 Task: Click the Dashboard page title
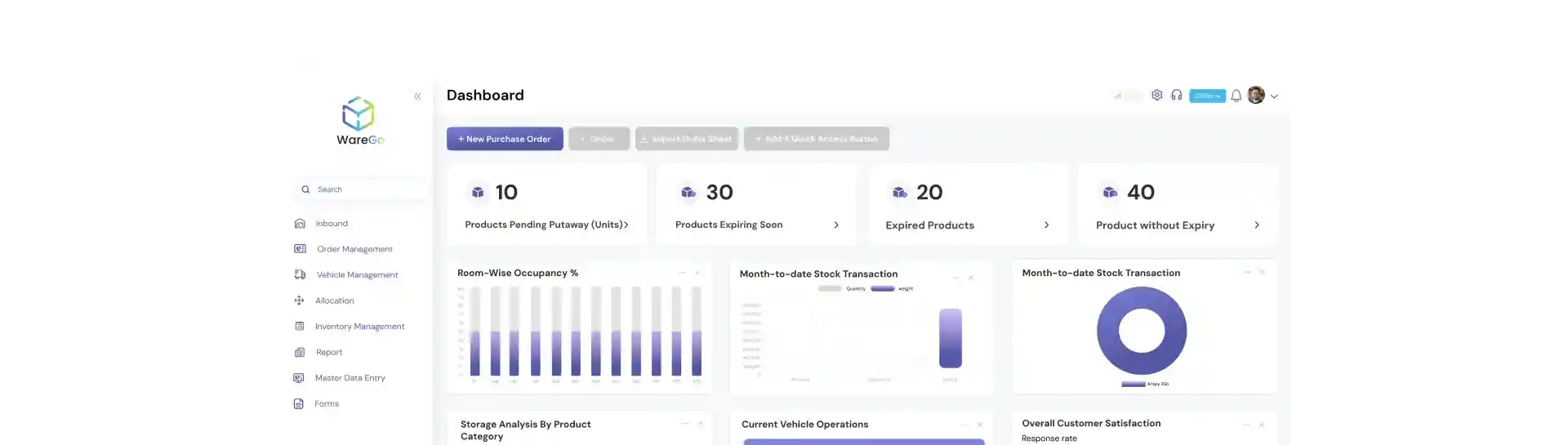[485, 96]
